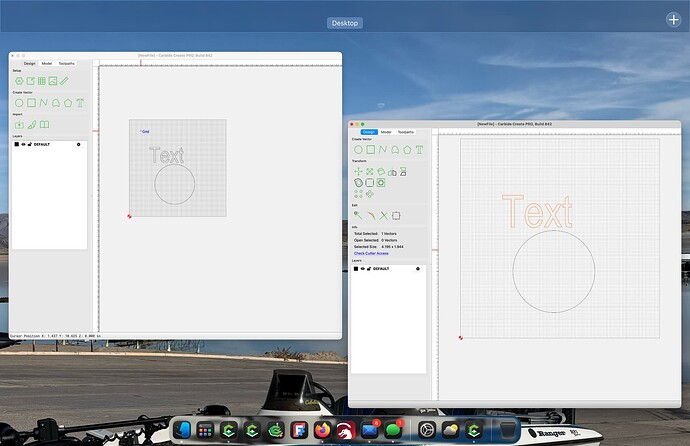The height and width of the screenshot is (446, 690).
Task: Select the Polygon tool in the left window
Action: 68,103
